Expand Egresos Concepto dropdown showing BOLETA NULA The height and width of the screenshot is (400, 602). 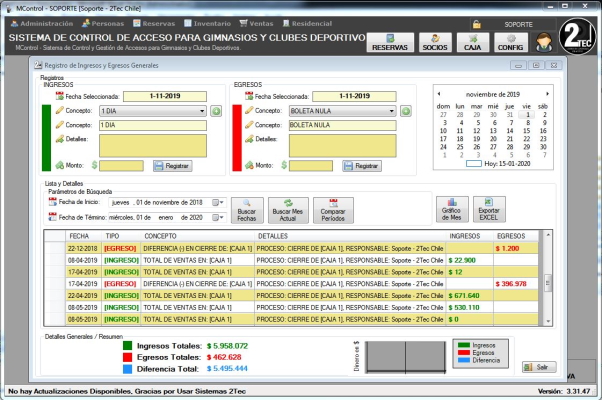[392, 111]
